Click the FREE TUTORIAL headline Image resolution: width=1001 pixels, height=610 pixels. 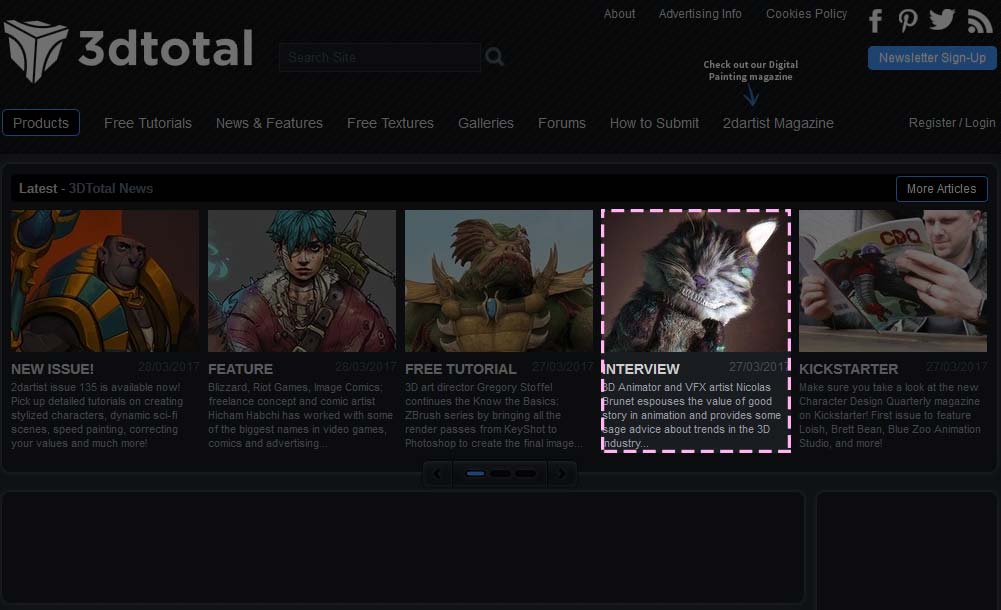tap(460, 369)
